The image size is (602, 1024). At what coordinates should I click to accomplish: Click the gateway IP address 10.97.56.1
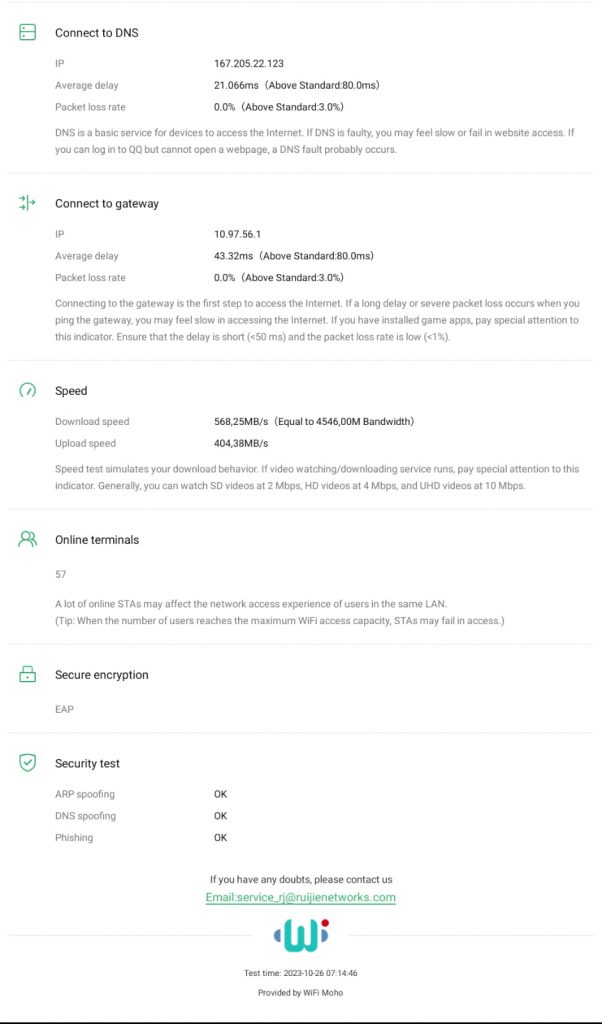click(236, 234)
